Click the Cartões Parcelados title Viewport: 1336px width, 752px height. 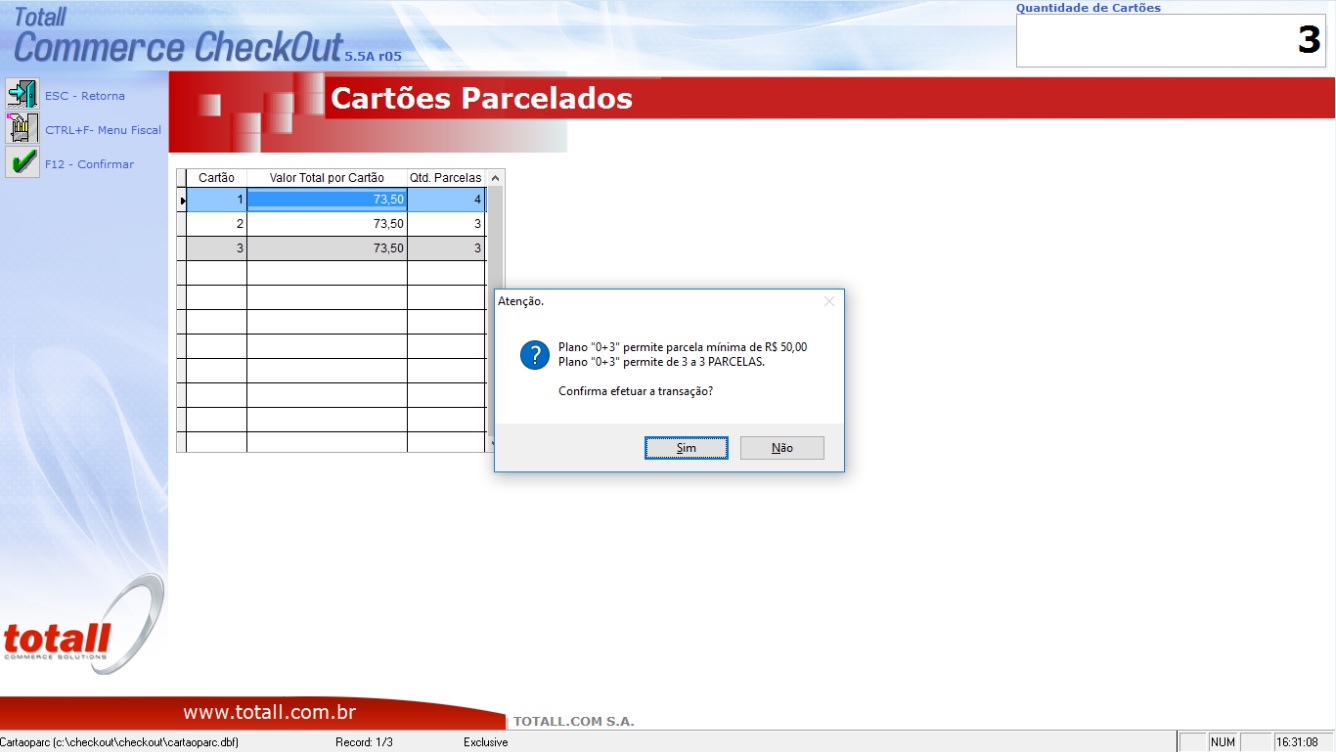pyautogui.click(x=481, y=98)
